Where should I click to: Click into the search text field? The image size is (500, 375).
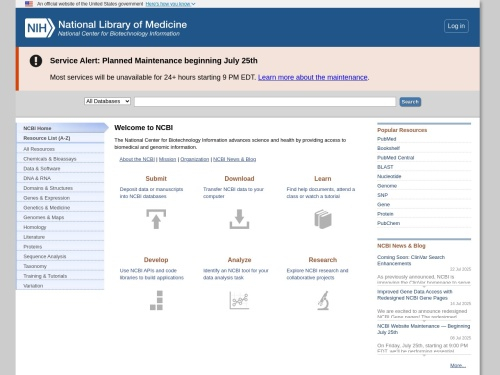(265, 102)
